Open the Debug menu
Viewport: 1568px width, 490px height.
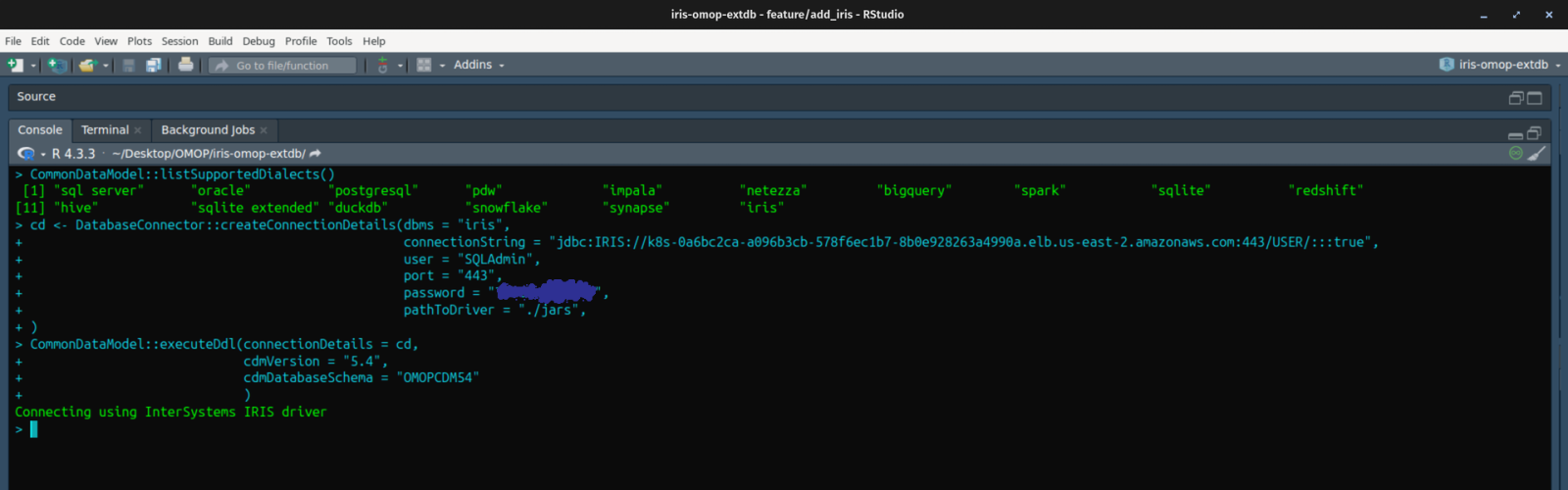[x=259, y=41]
